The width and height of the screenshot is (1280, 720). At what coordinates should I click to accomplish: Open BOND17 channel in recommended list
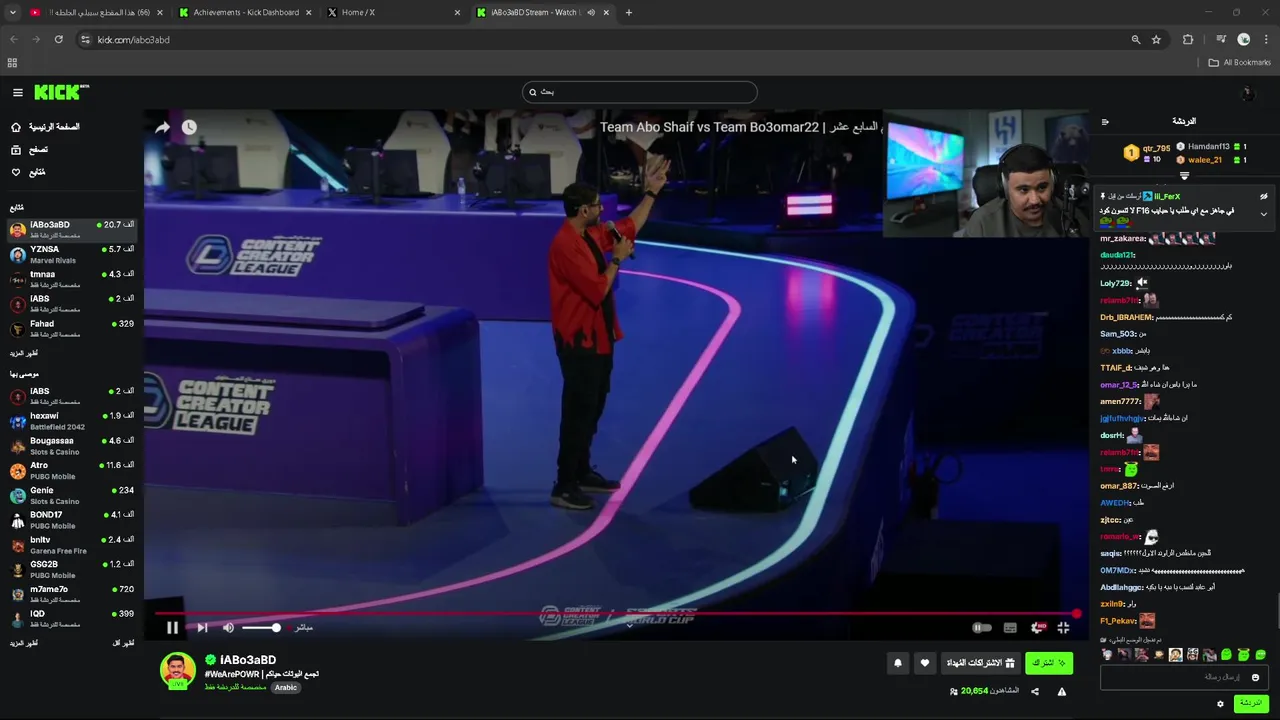point(70,520)
